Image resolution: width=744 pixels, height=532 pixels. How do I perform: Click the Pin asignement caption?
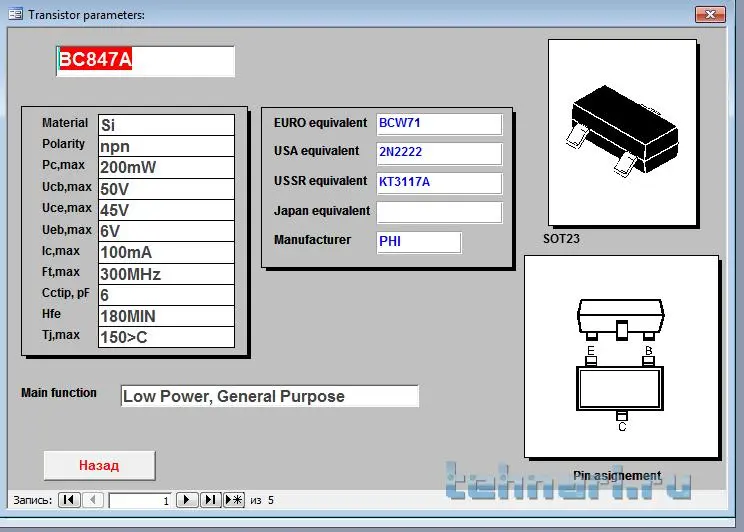617,475
